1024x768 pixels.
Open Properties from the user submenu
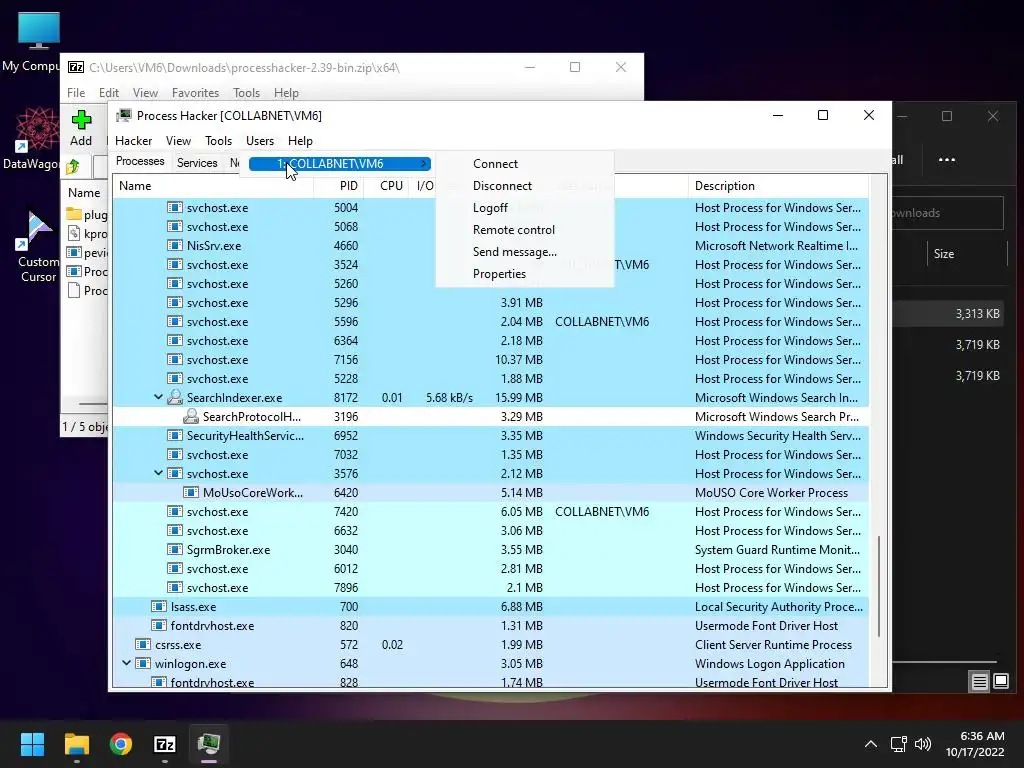499,274
